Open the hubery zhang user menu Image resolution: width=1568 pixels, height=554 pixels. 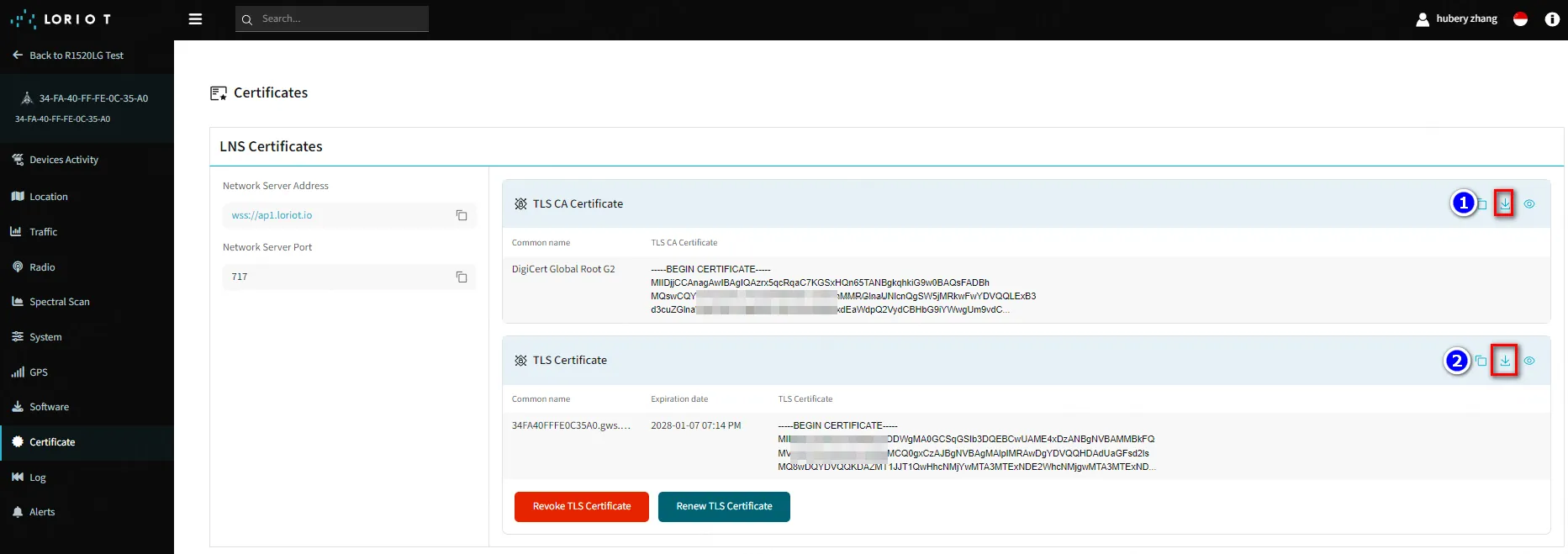[1457, 19]
